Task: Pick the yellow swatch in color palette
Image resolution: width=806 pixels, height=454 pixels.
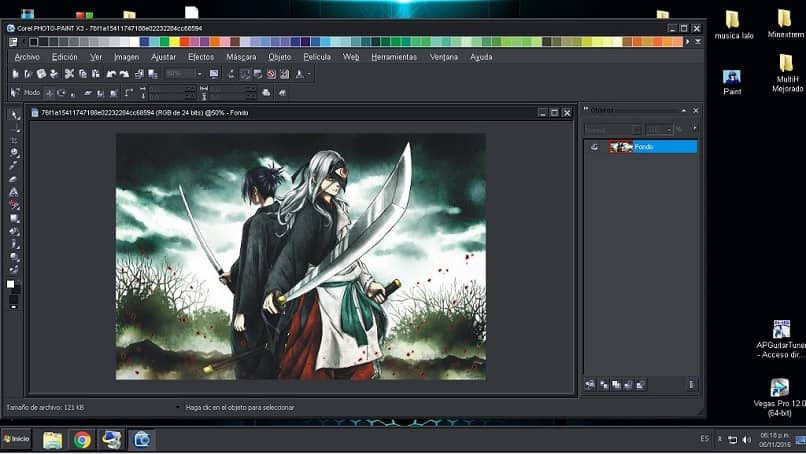Action: (x=175, y=42)
